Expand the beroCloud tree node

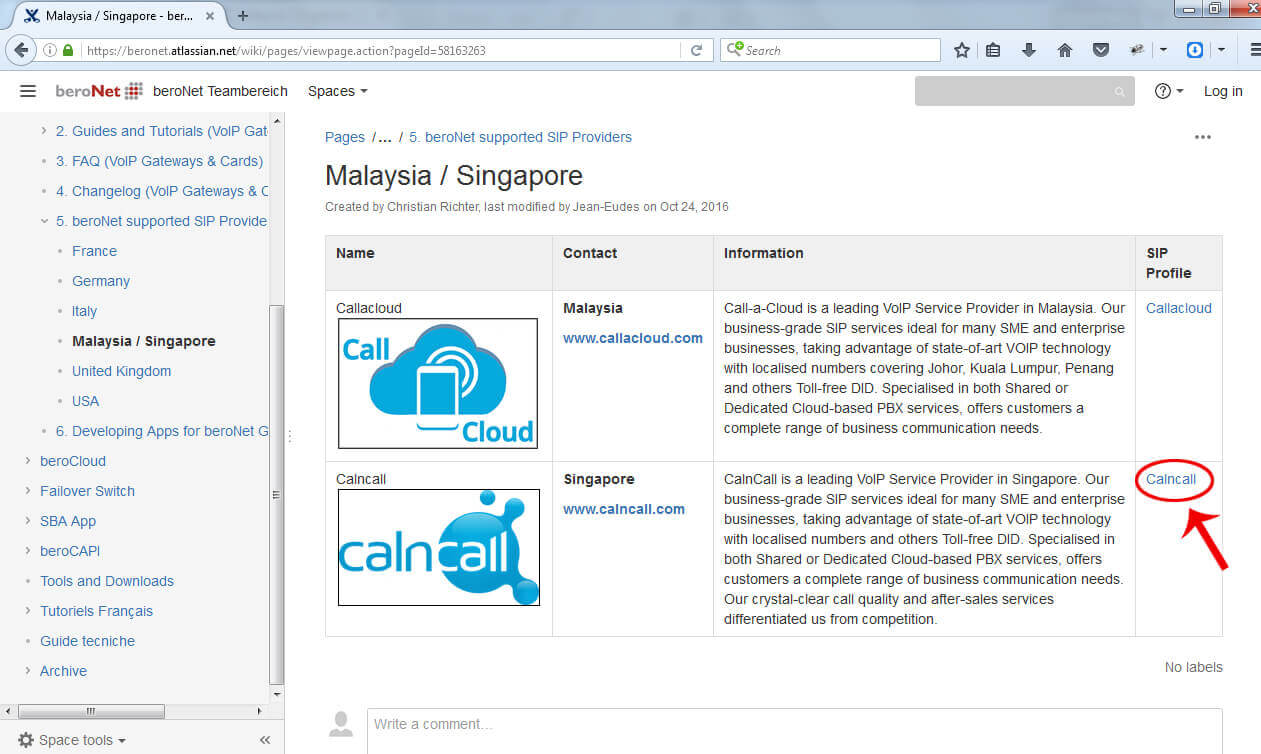(x=28, y=461)
